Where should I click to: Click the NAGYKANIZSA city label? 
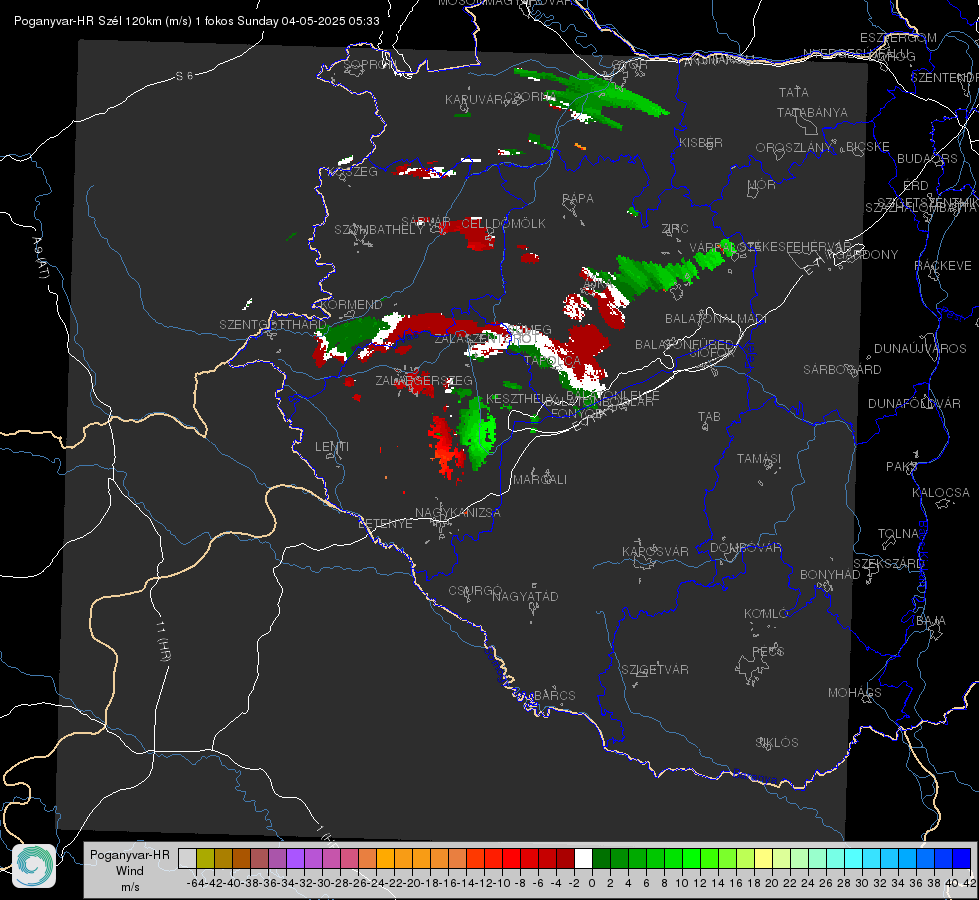(x=458, y=513)
